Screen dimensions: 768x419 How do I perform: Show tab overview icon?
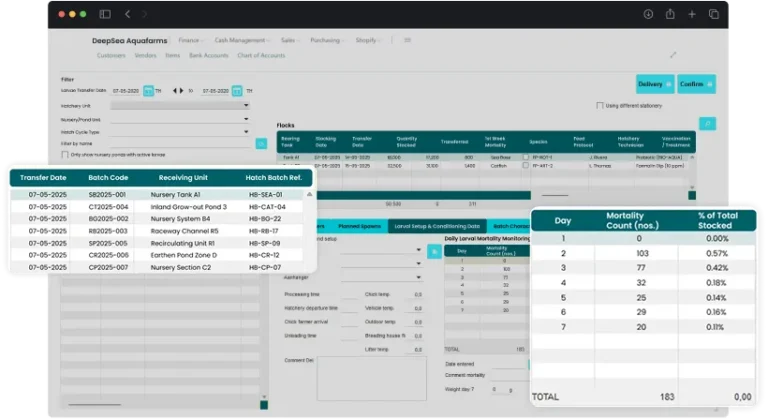click(x=714, y=14)
